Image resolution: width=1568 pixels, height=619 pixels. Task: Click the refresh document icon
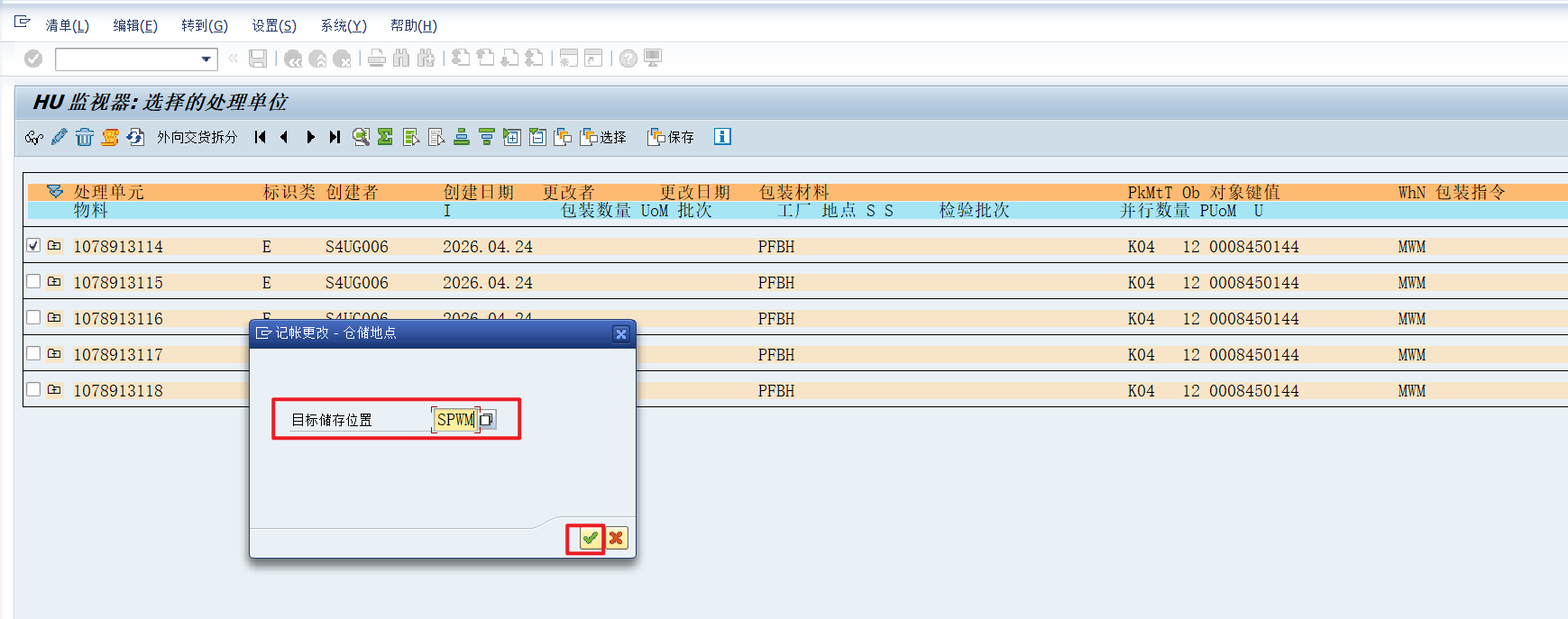pyautogui.click(x=135, y=137)
